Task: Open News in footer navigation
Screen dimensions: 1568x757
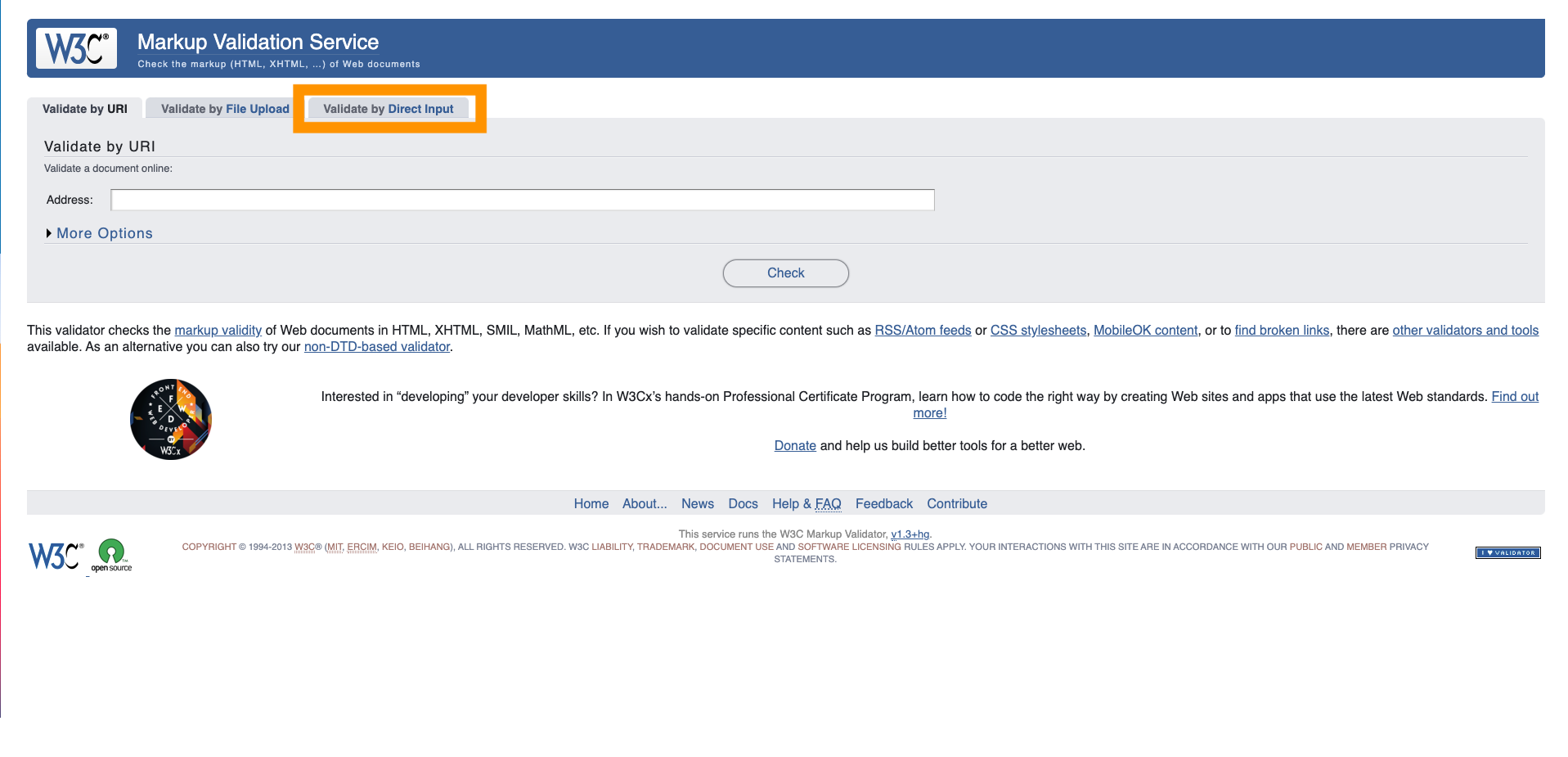Action: (x=697, y=503)
